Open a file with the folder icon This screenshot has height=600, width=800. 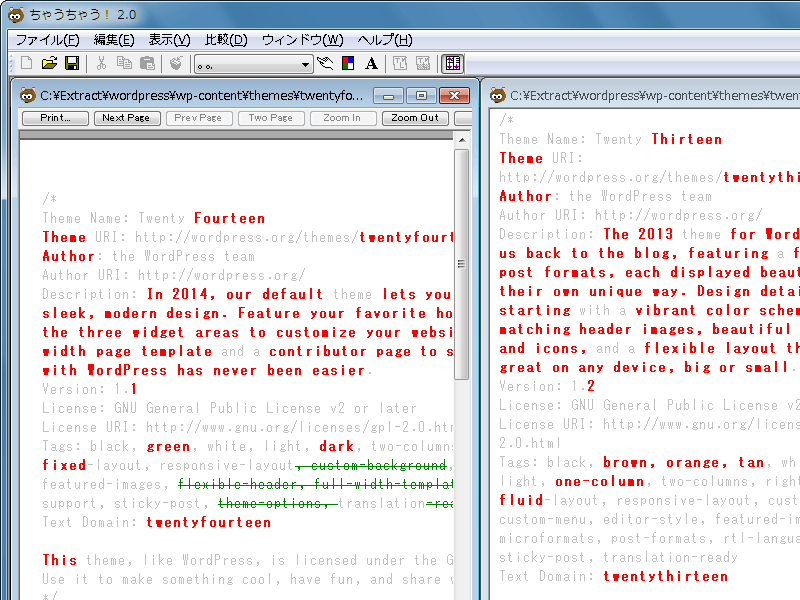[49, 63]
